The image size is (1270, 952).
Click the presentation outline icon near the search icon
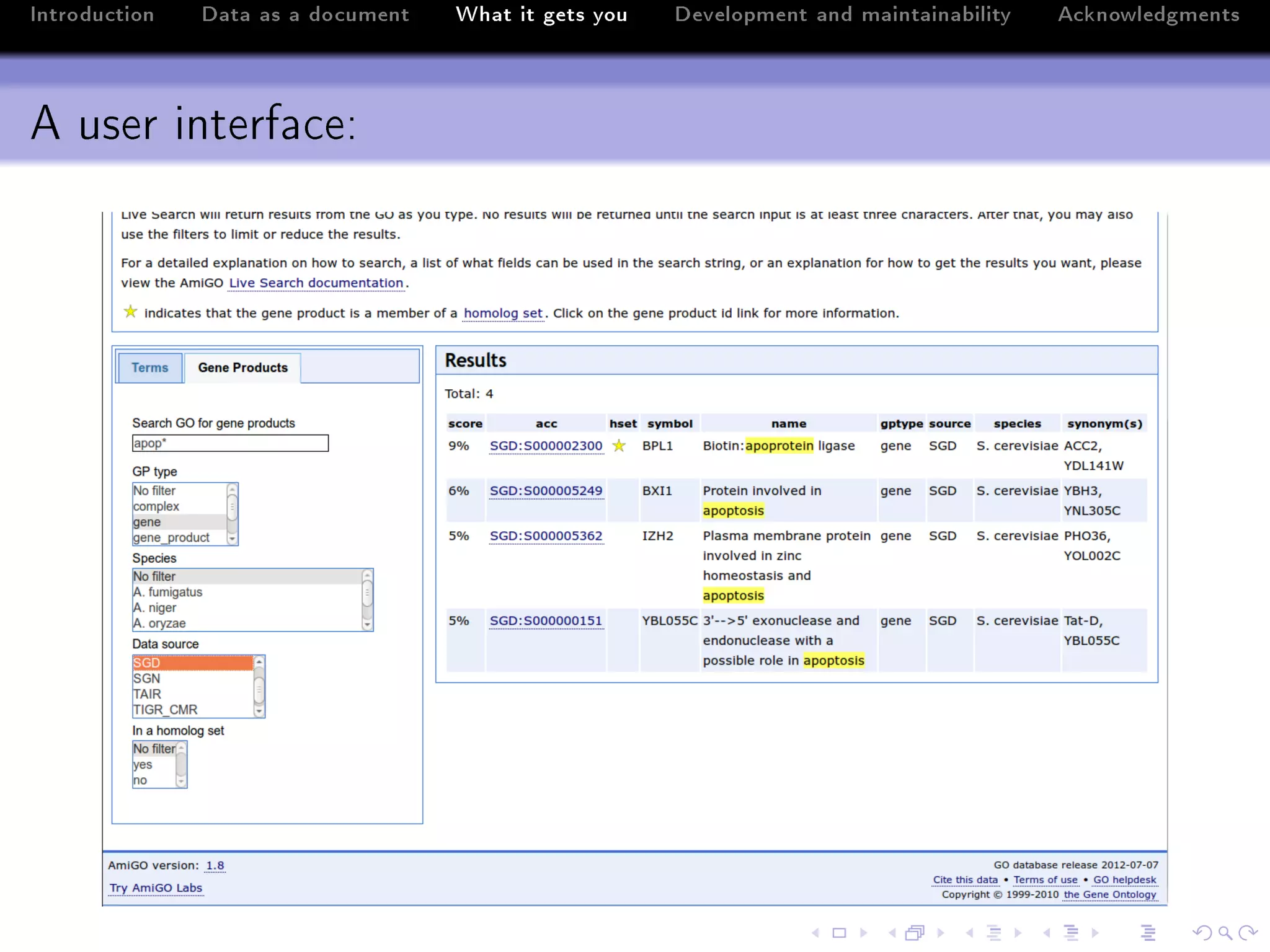[x=1148, y=932]
